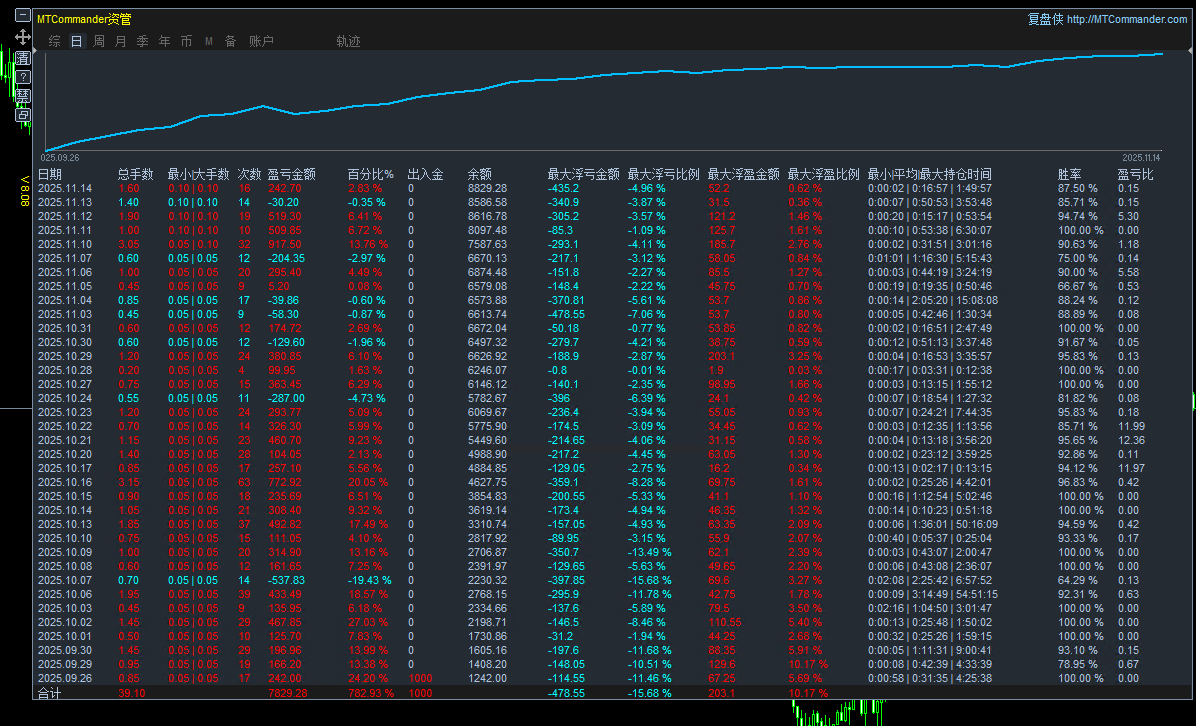Click the small triangle marker at the chart's top-left corner
Viewport: 1196px width, 726px height.
[37, 52]
